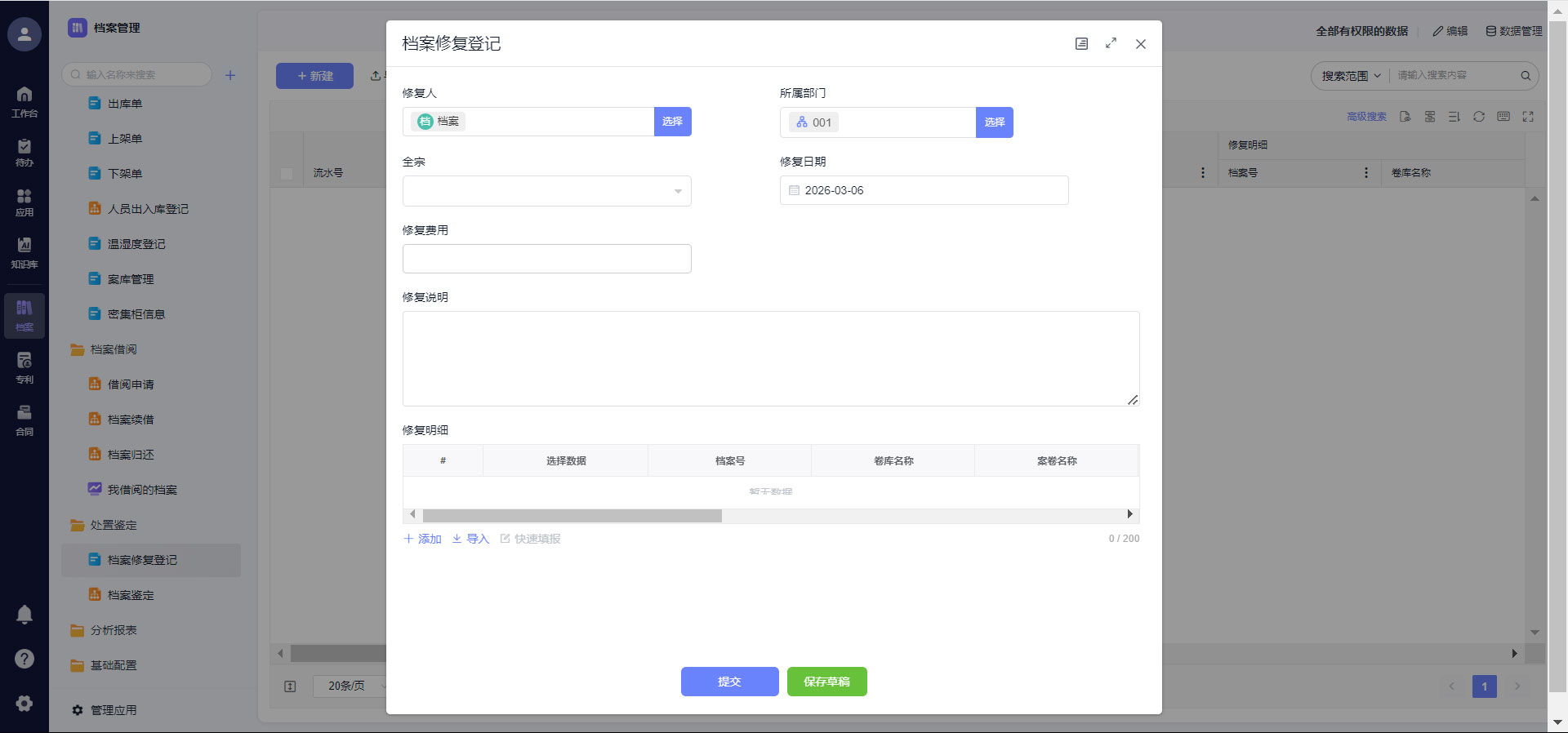
Task: Open the 知识库 knowledge base icon
Action: (24, 252)
